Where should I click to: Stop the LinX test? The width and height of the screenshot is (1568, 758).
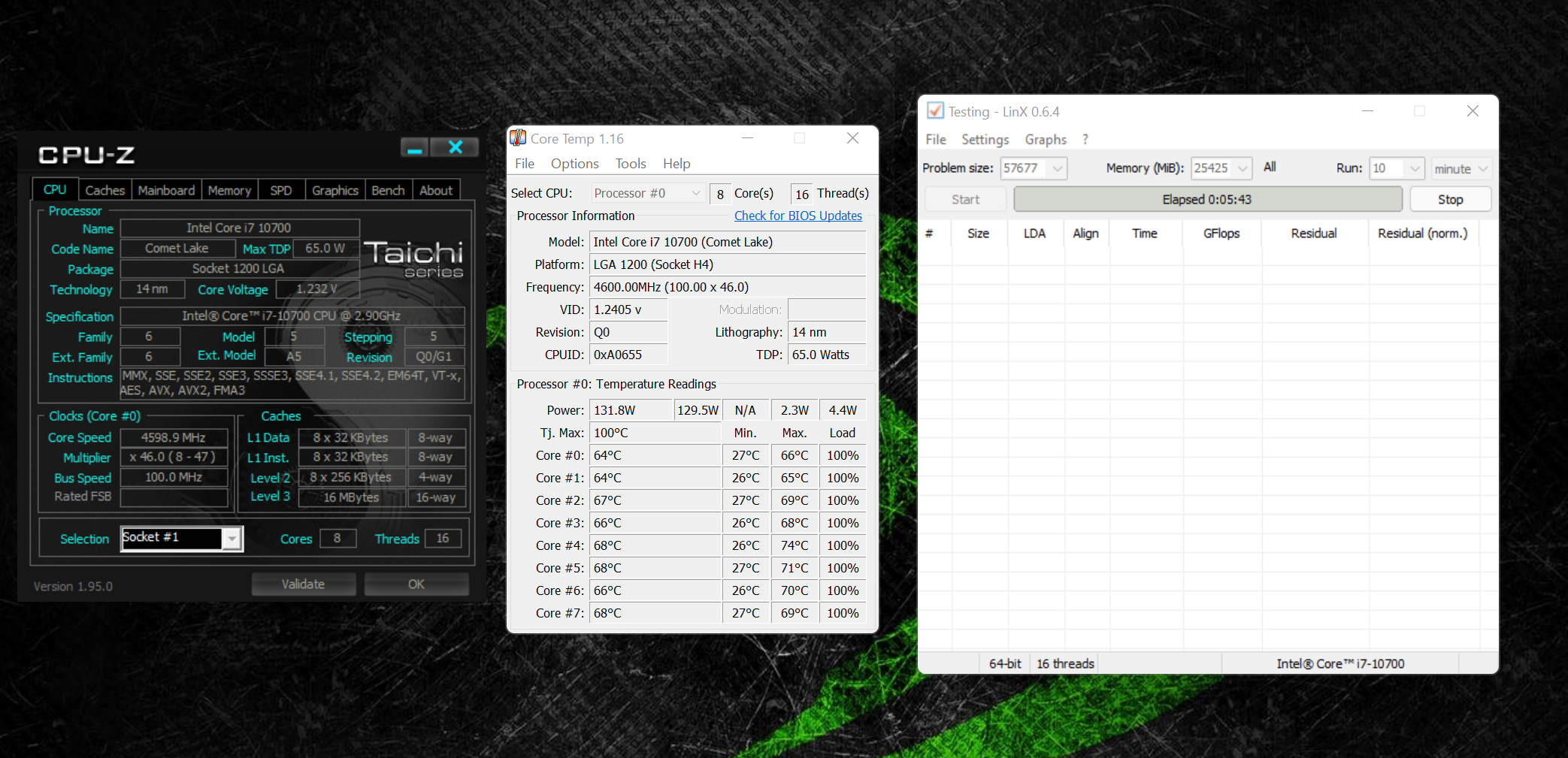pos(1450,199)
